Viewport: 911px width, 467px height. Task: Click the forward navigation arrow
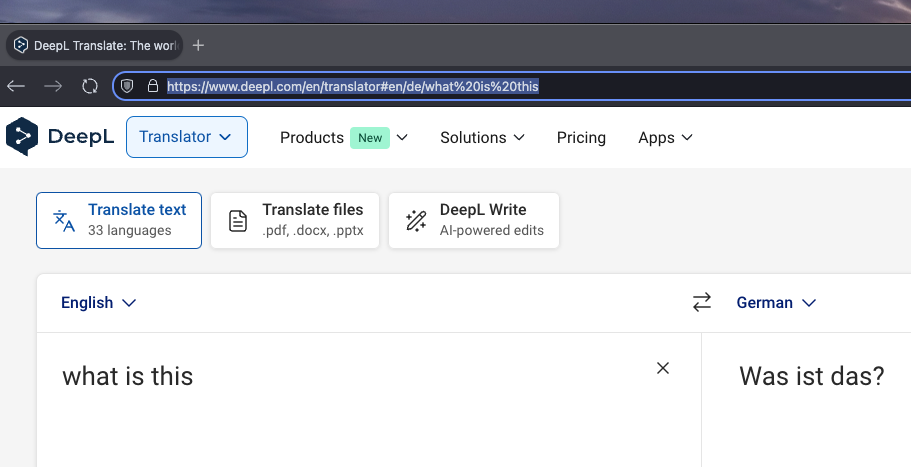(53, 86)
